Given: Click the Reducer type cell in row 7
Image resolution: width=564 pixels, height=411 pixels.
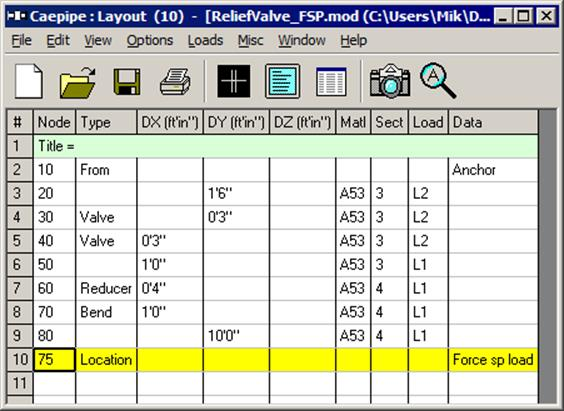Looking at the screenshot, I should [106, 288].
